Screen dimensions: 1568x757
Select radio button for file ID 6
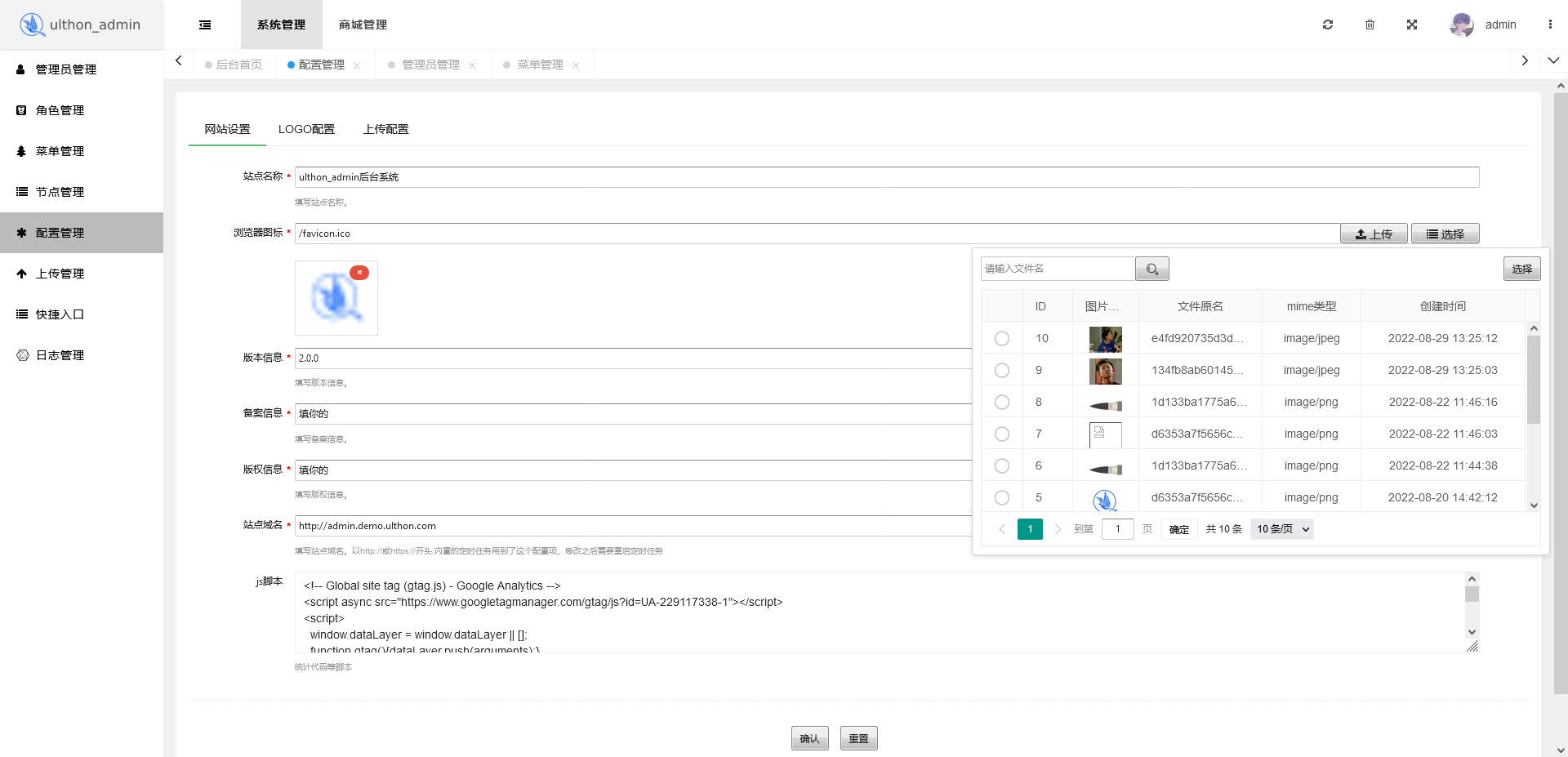[x=1002, y=465]
